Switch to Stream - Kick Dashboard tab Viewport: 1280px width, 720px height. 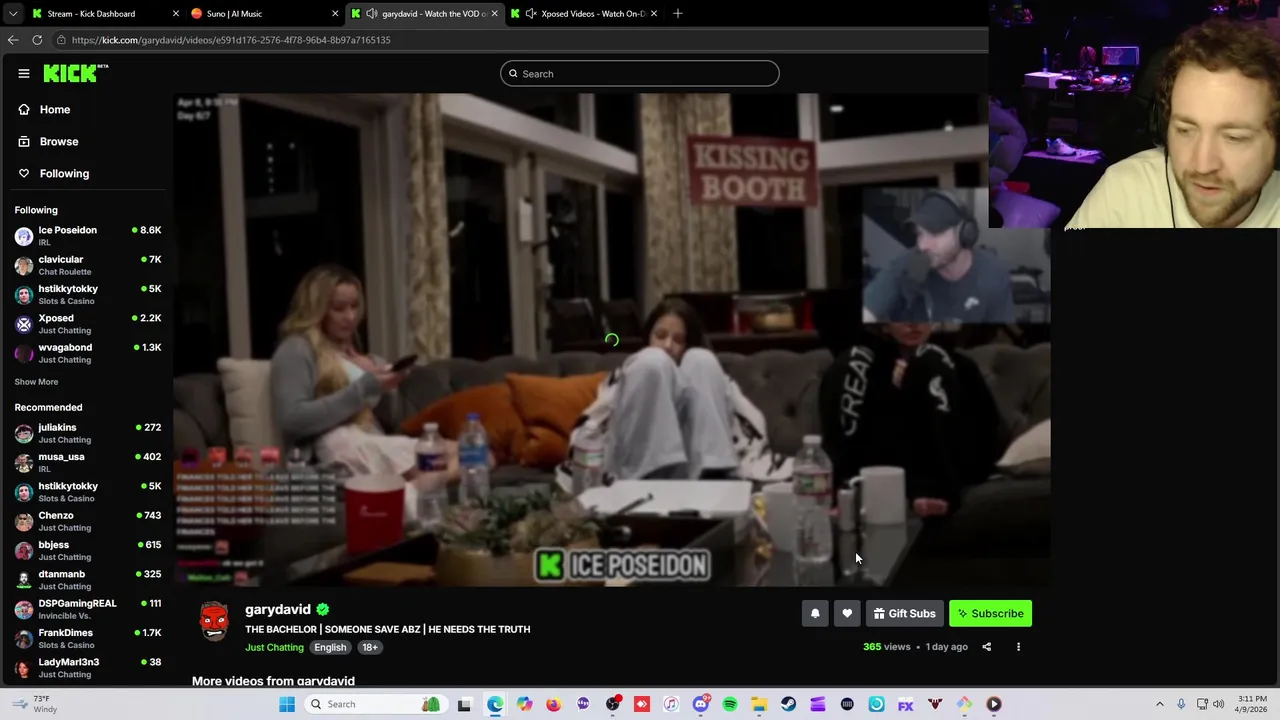105,13
